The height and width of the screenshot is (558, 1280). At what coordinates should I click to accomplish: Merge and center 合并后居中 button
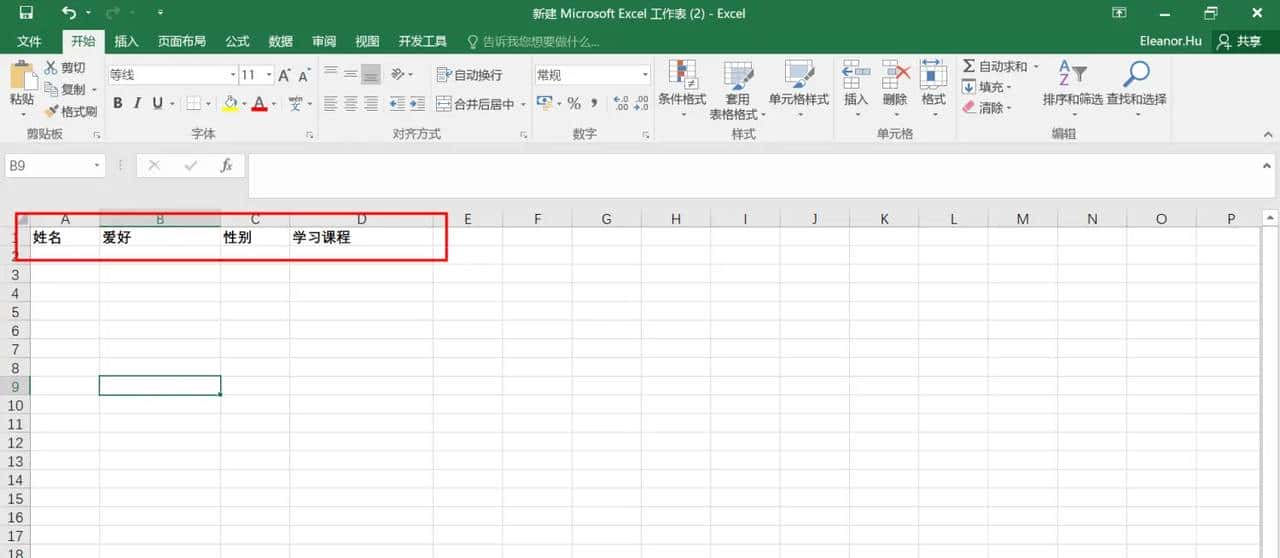[x=475, y=104]
